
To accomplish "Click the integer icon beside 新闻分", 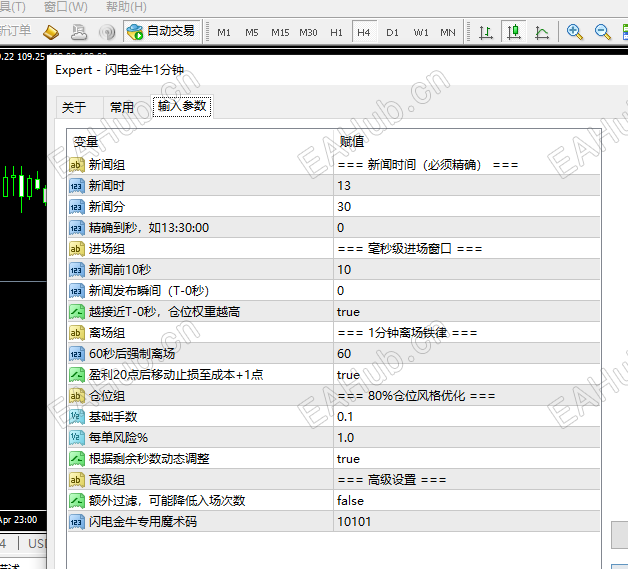I will coord(76,207).
